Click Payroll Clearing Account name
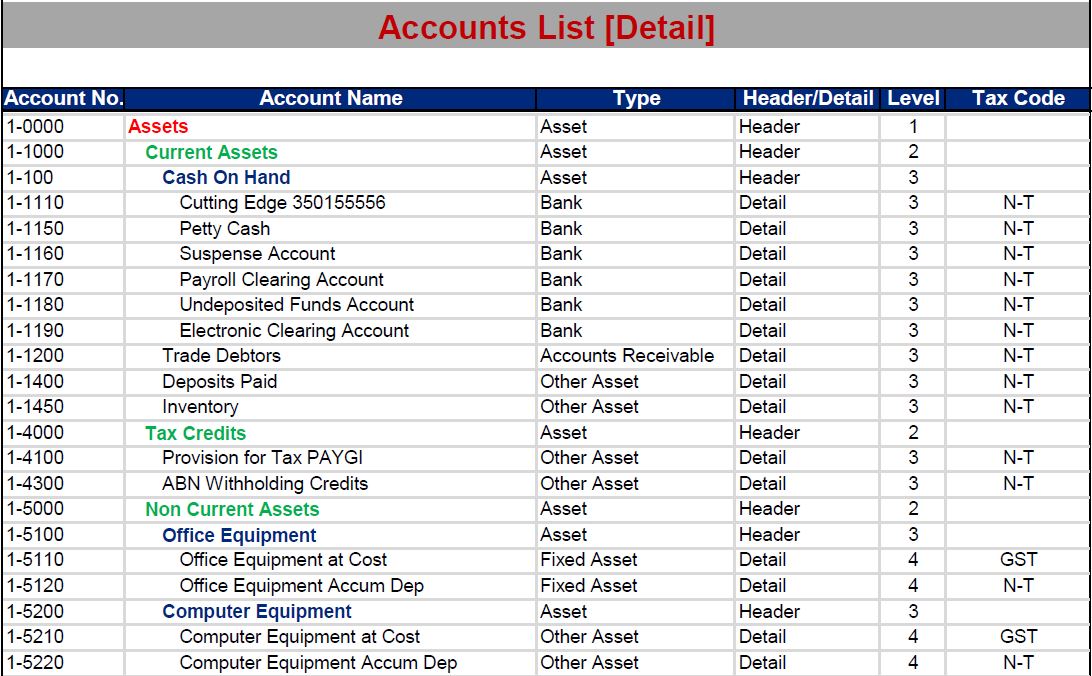Viewport: 1092px width, 676px height. pos(281,279)
